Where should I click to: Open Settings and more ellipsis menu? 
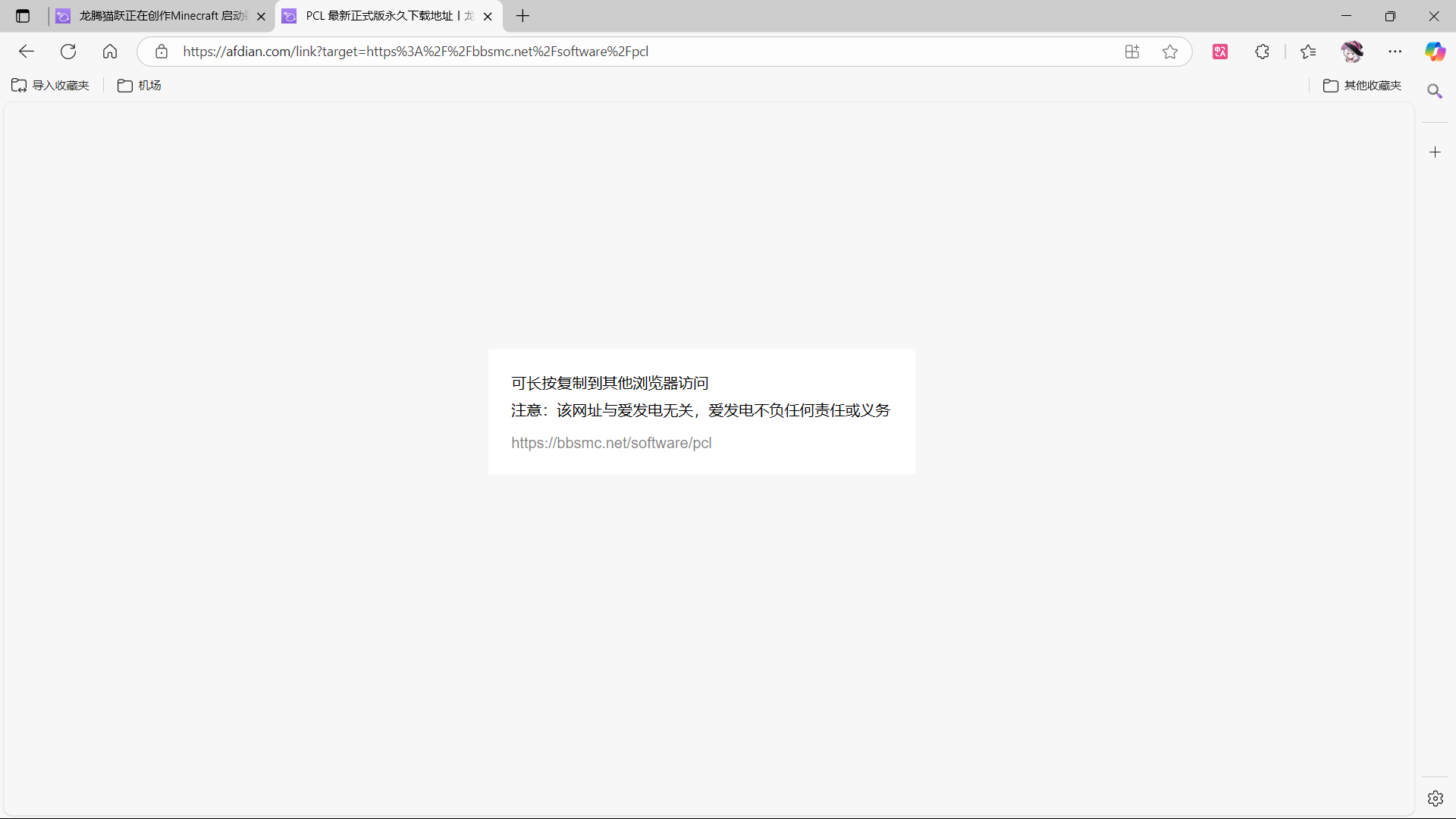point(1395,52)
